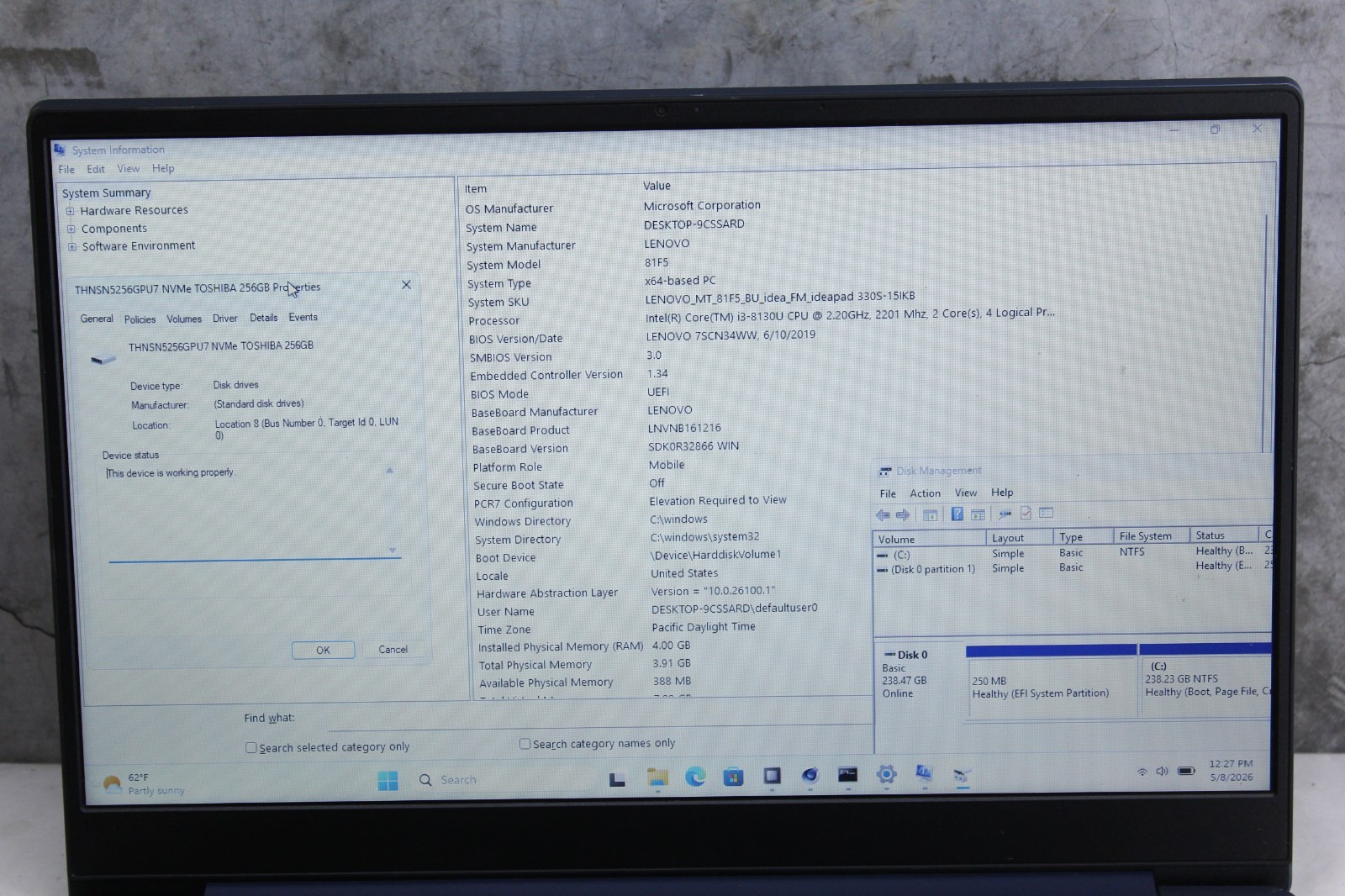
Task: Expand the Hardware Resources node
Action: [71, 212]
